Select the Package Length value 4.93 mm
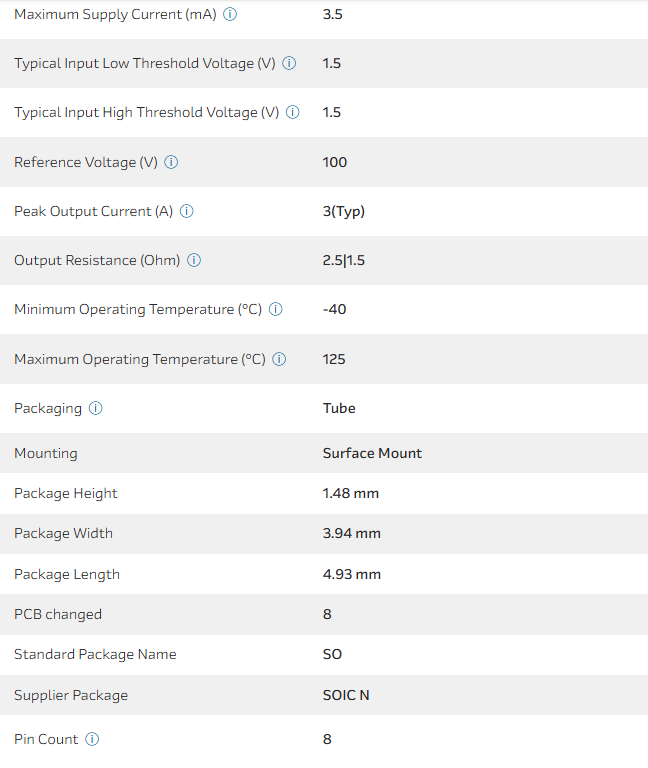 pyautogui.click(x=352, y=574)
